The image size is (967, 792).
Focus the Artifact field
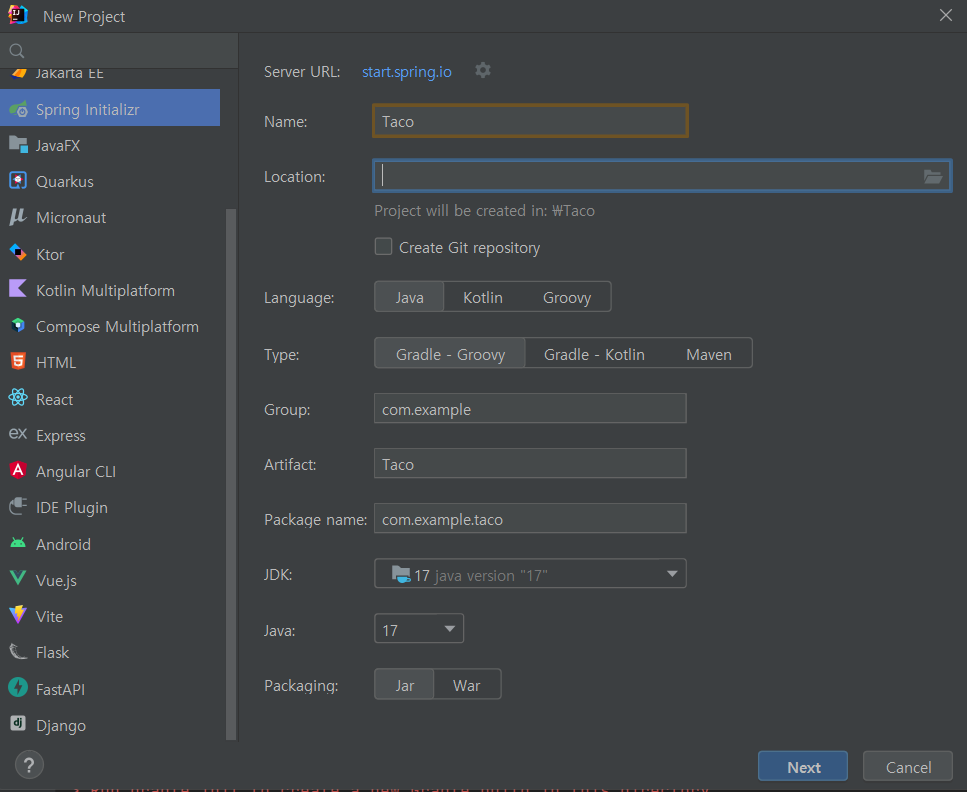coord(530,463)
